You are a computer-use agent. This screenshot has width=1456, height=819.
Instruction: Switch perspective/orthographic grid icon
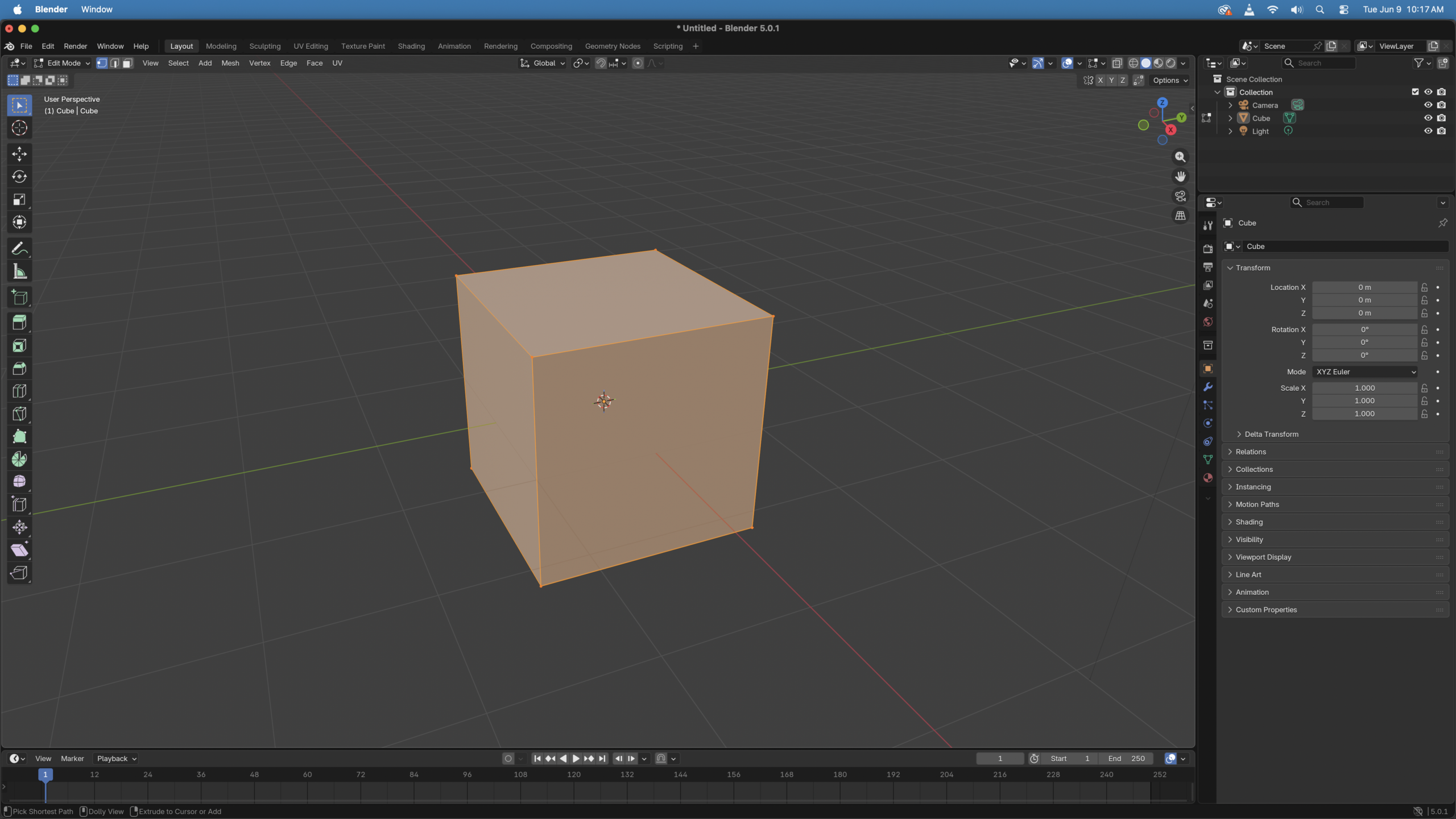tap(1180, 216)
